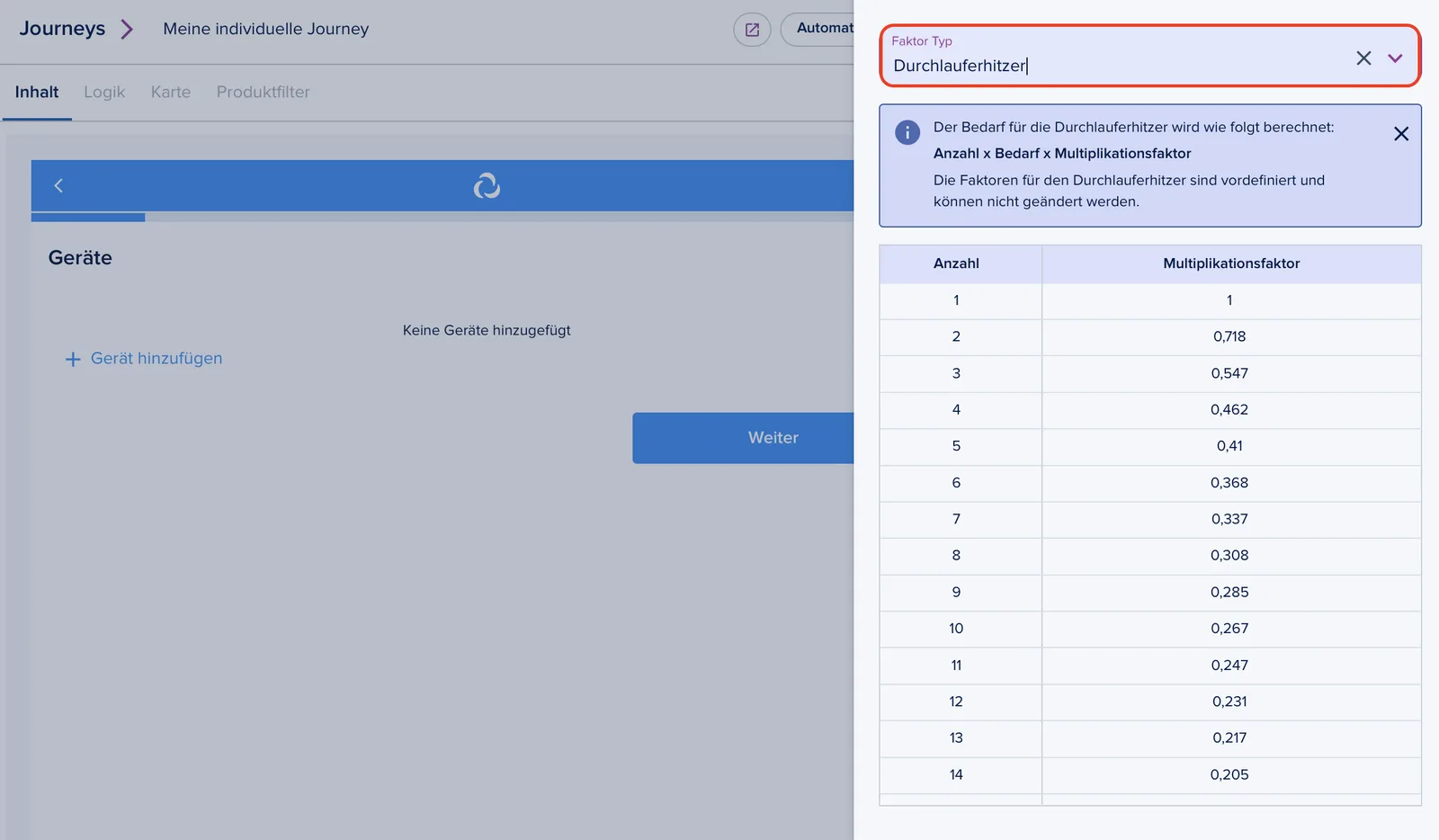Go back using the preview left chevron
Viewport: 1439px width, 840px height.
tap(58, 185)
